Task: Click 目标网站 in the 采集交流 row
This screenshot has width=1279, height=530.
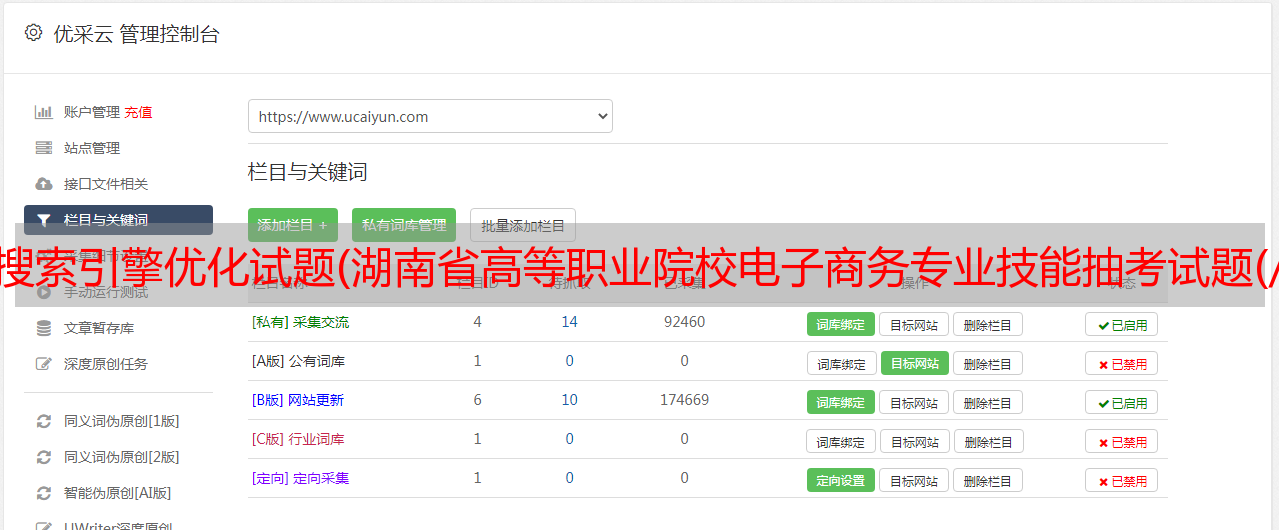Action: 914,324
